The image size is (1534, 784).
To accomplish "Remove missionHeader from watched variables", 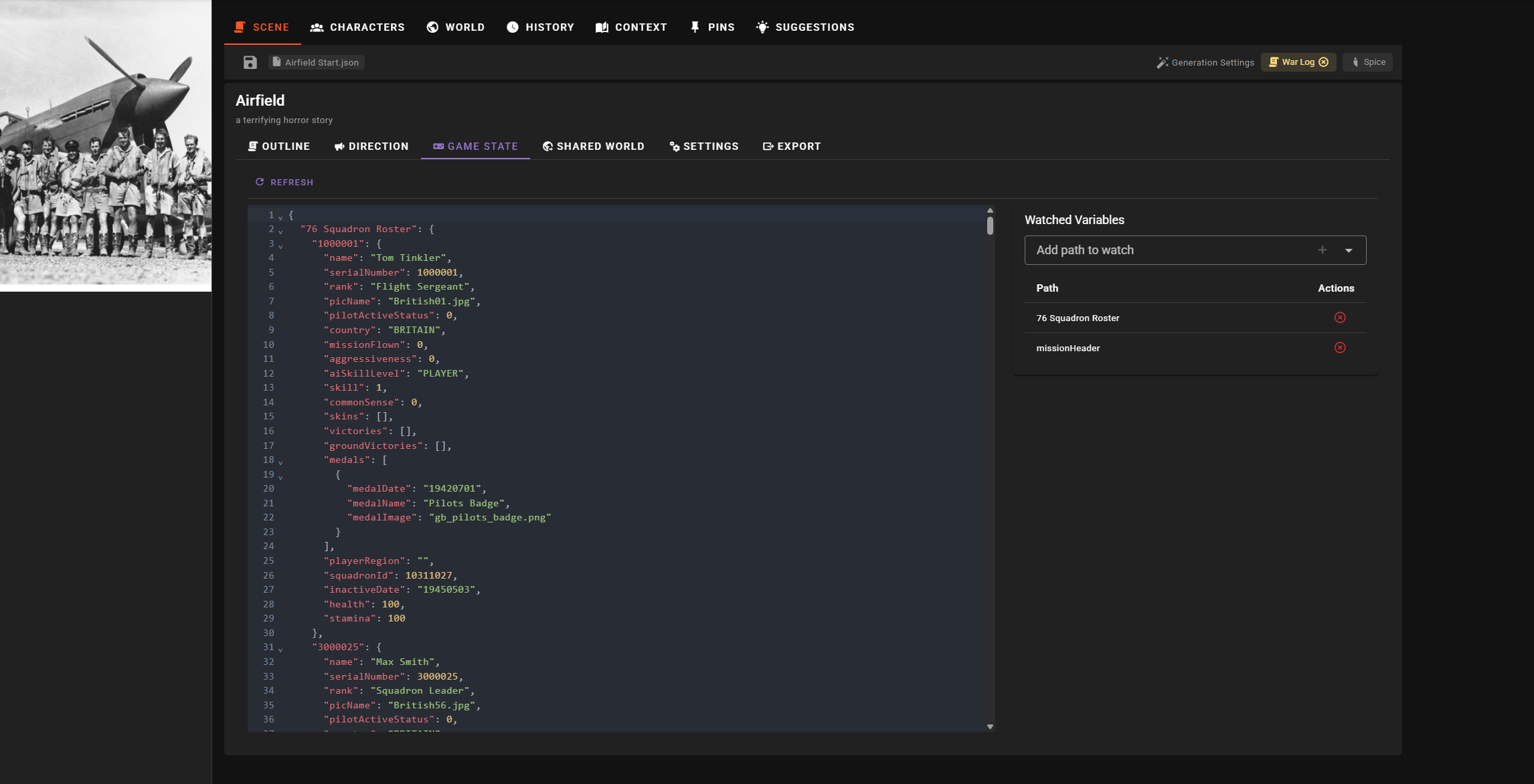I will pos(1340,348).
